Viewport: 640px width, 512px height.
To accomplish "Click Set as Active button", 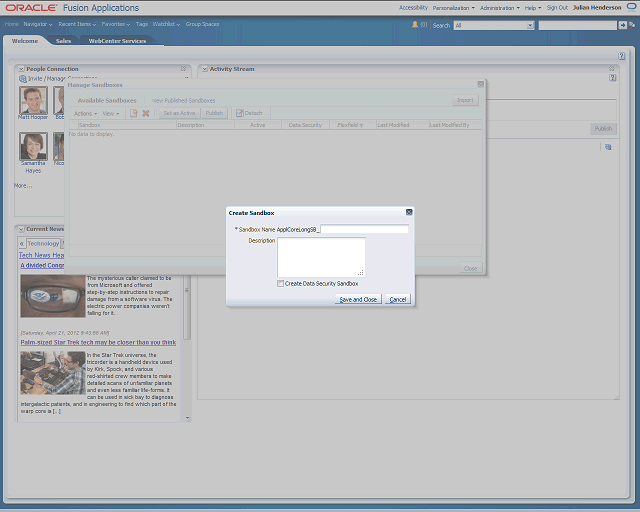I will (x=179, y=113).
